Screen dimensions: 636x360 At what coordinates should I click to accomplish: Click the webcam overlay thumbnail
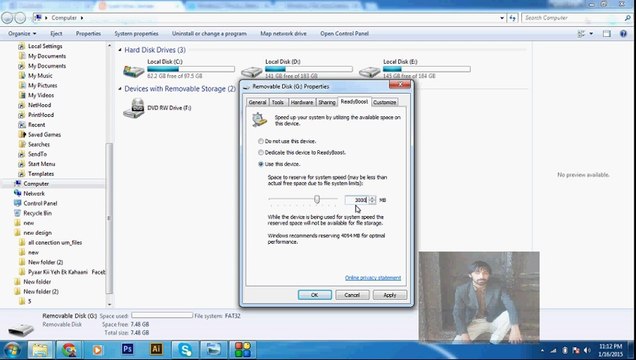click(x=479, y=297)
